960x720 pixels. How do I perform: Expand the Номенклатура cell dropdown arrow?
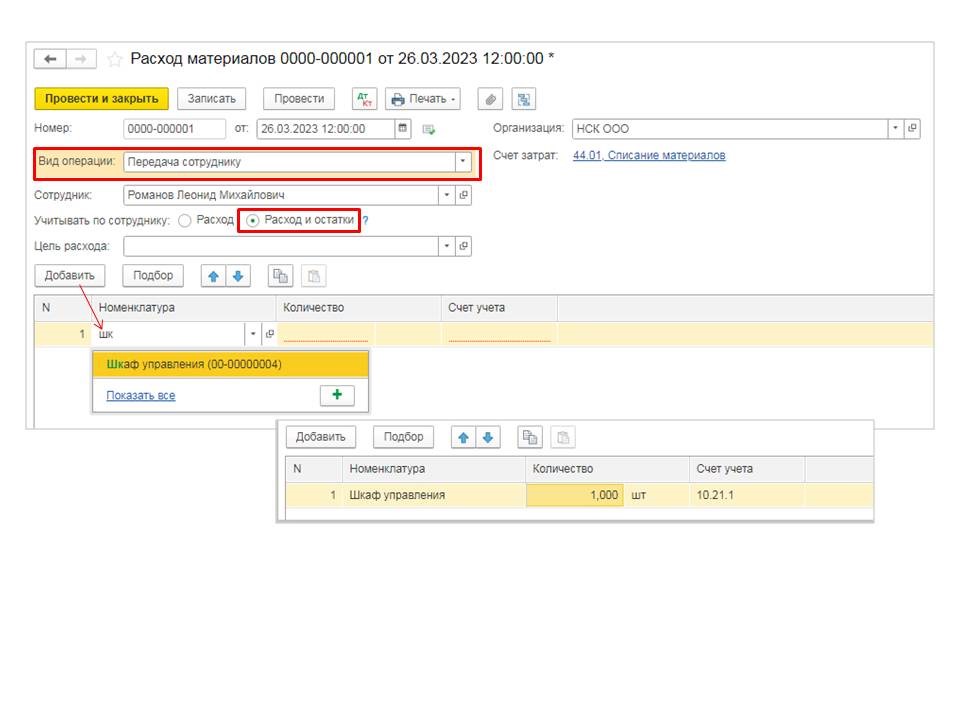click(253, 334)
